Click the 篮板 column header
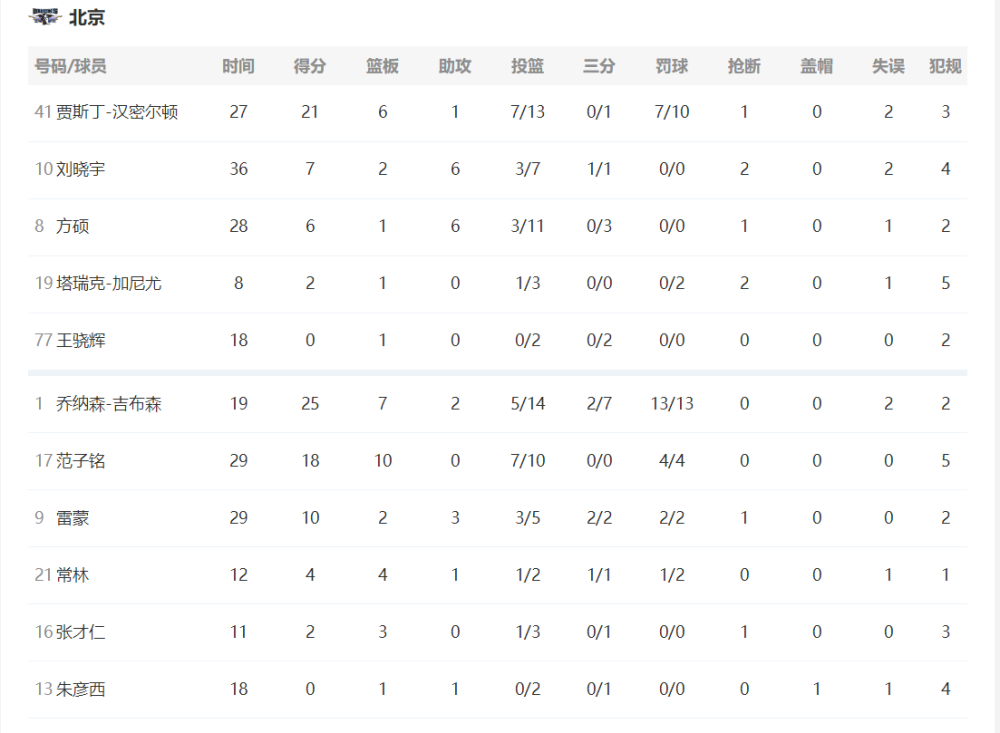The image size is (1000, 733). (x=383, y=66)
